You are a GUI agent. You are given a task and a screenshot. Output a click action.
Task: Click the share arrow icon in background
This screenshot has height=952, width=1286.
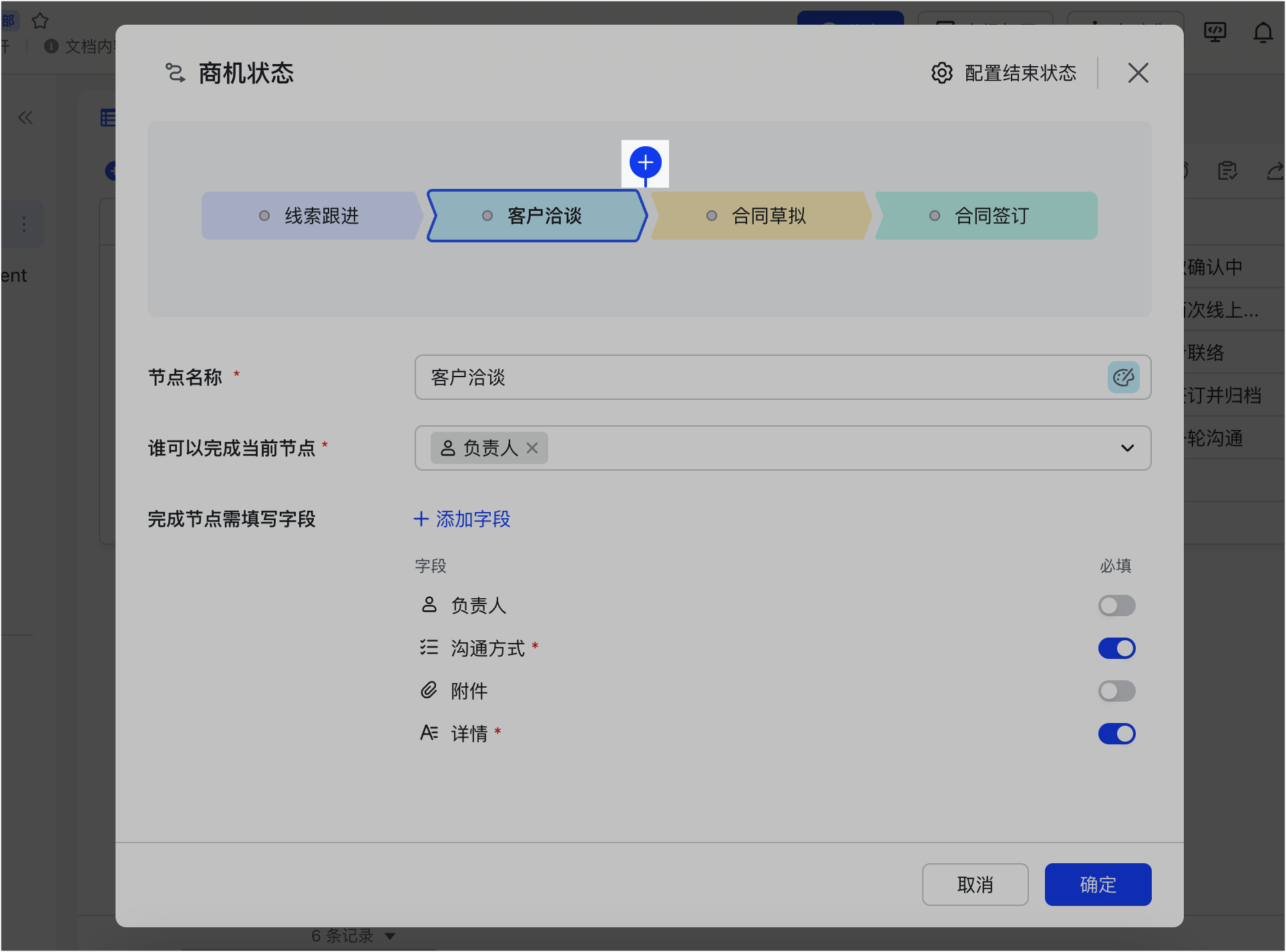(x=1275, y=172)
